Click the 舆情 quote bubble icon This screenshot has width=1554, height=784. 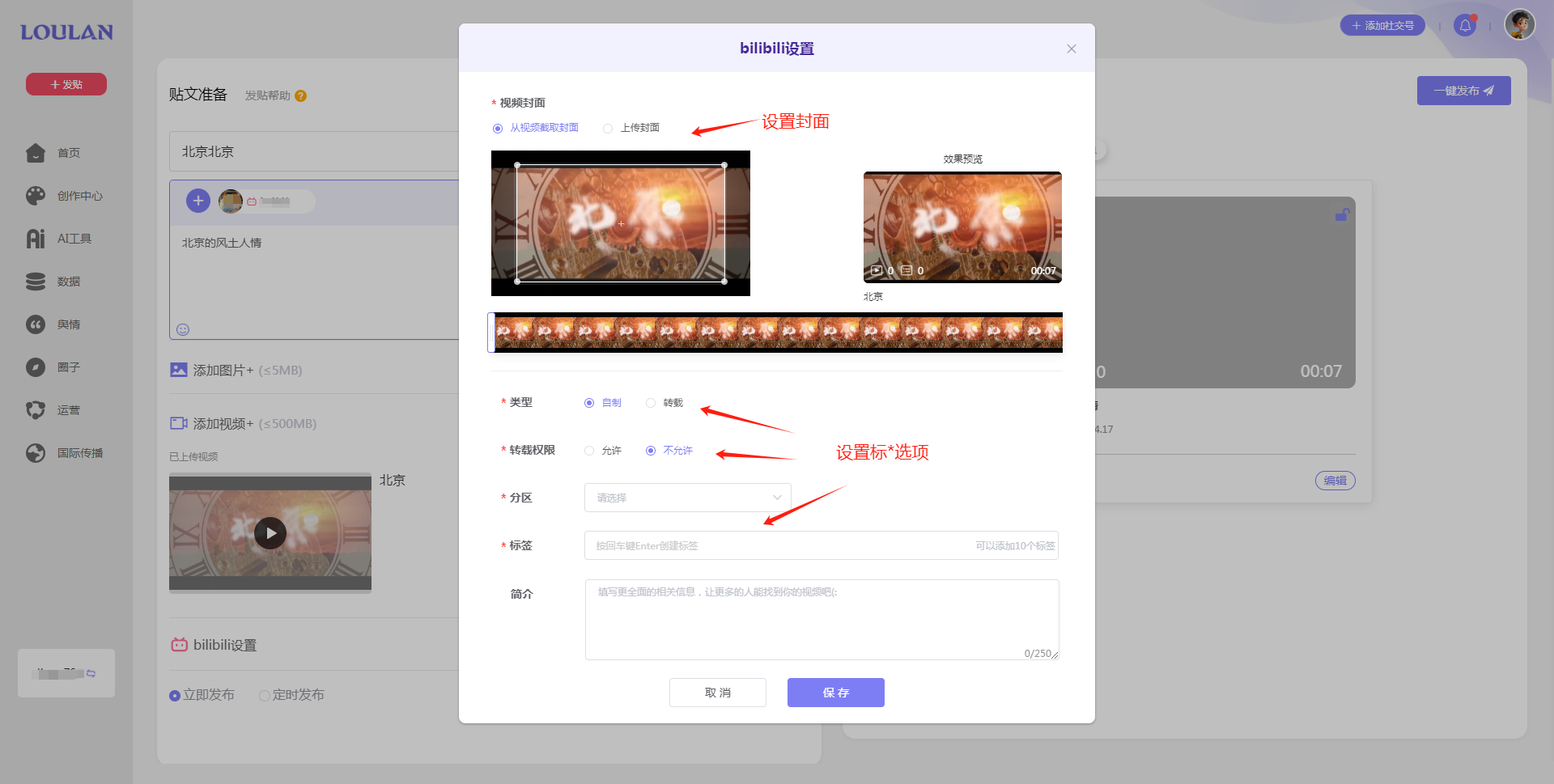tap(36, 324)
